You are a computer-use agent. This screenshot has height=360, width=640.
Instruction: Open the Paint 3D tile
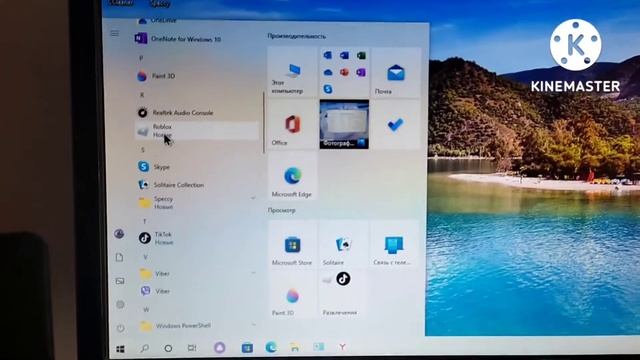[292, 294]
